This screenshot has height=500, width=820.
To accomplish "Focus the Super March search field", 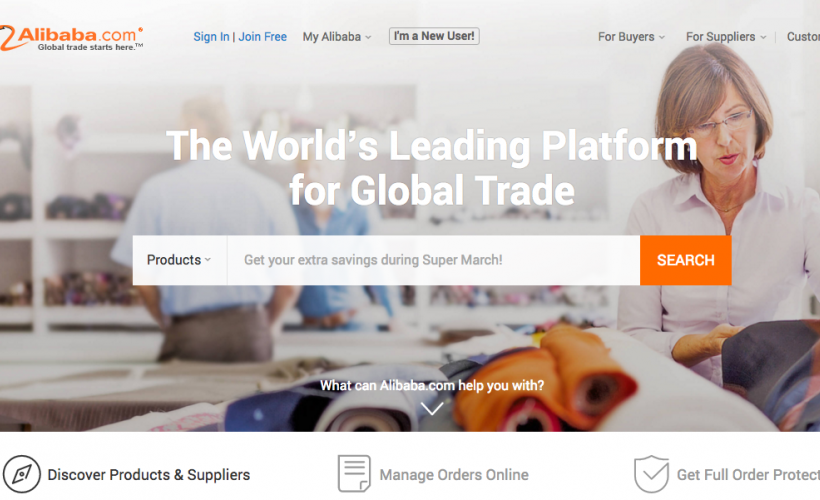I will click(434, 260).
